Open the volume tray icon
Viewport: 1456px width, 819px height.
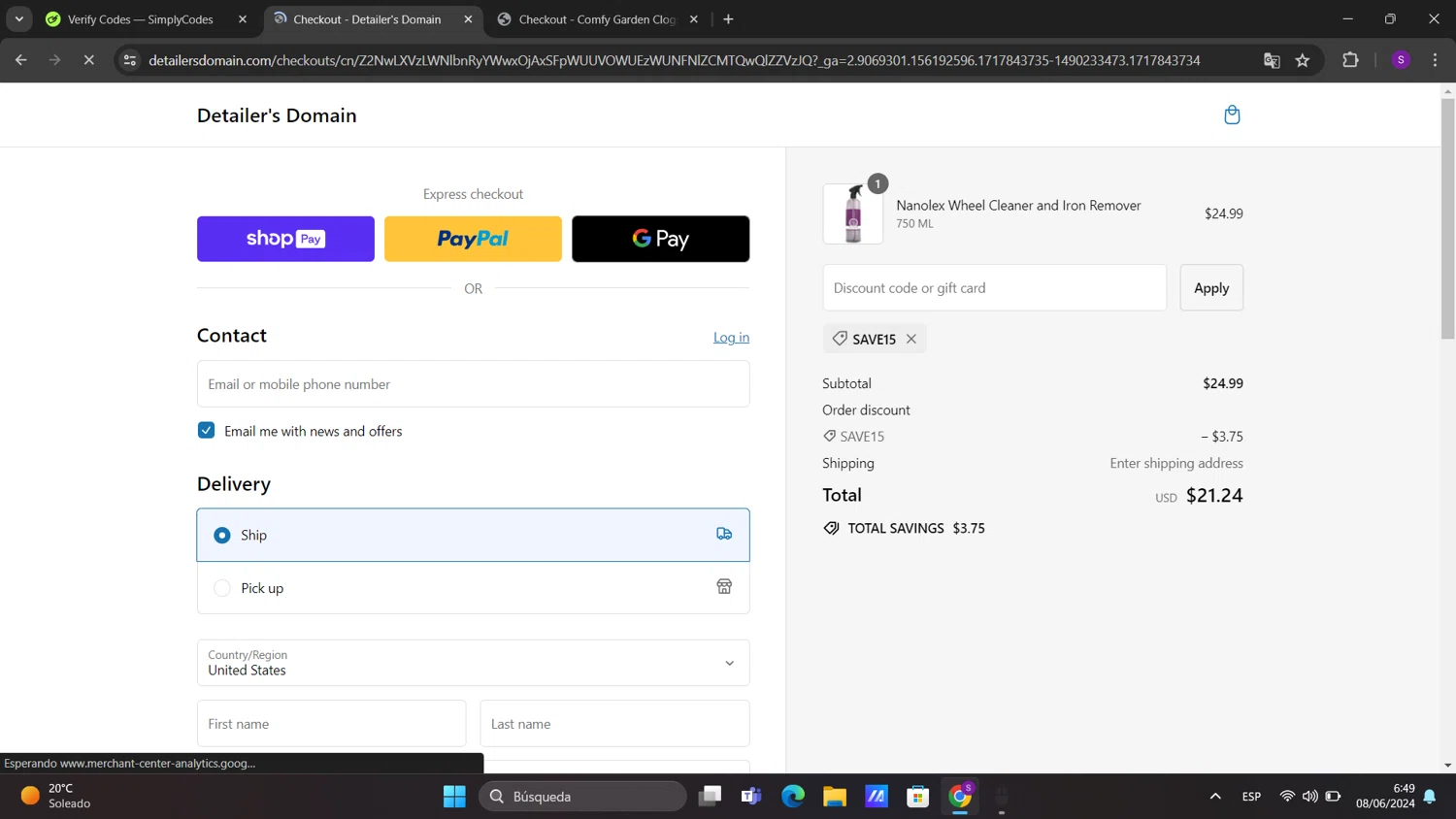point(1310,797)
